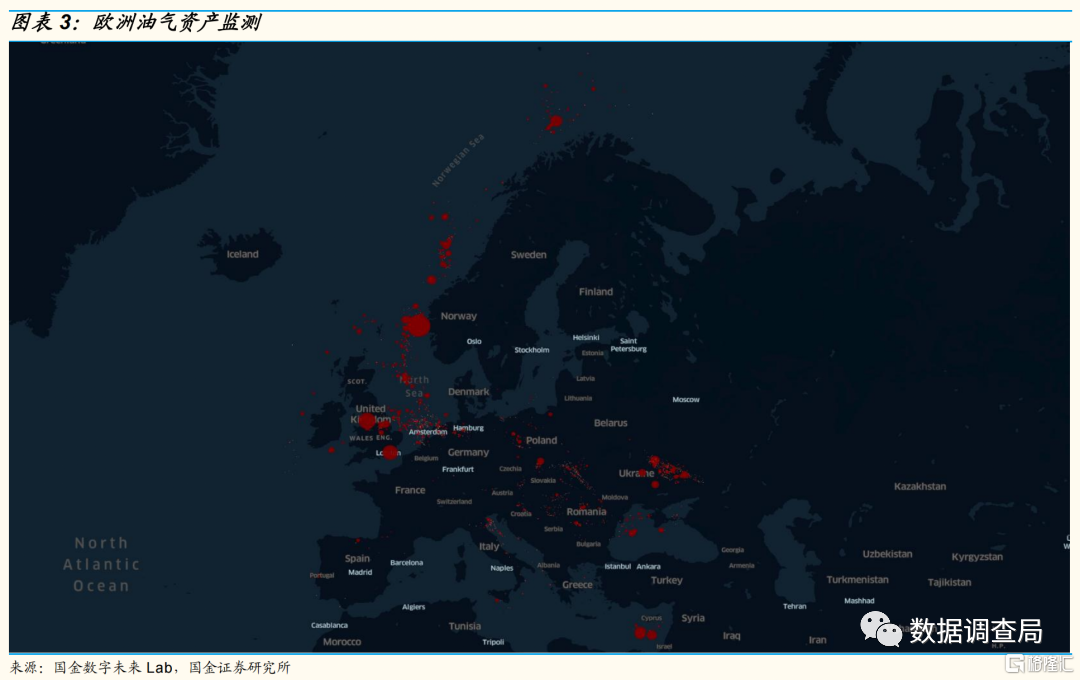
Task: Select the red marker cluster at the map's top
Action: click(x=555, y=123)
